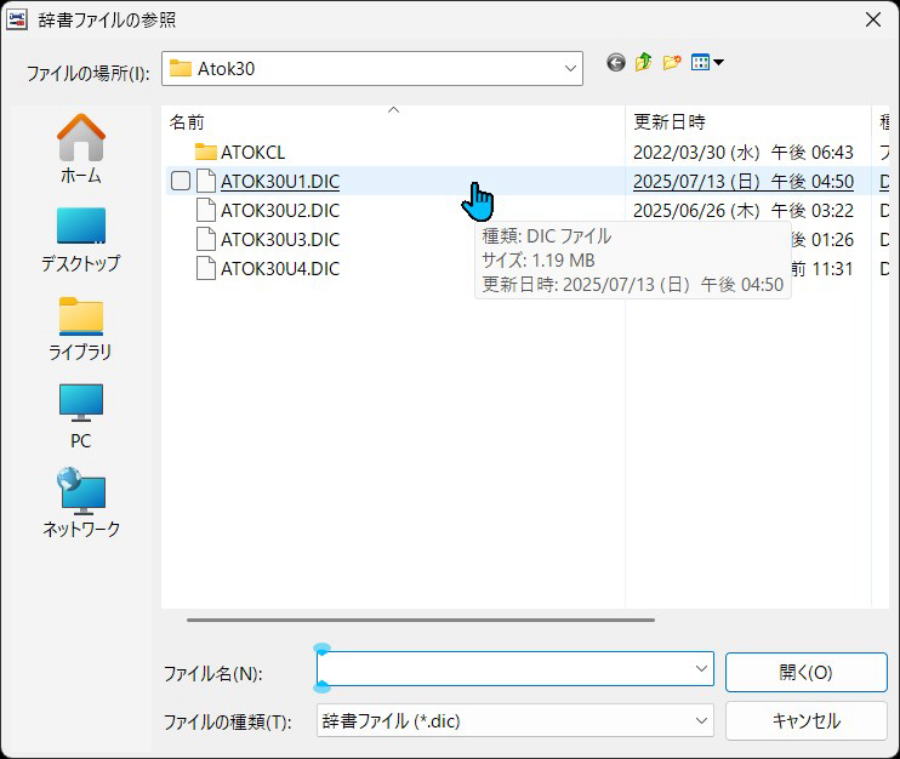Close the 辞書ファイルの参照 dialog
The height and width of the screenshot is (759, 900).
(x=873, y=20)
